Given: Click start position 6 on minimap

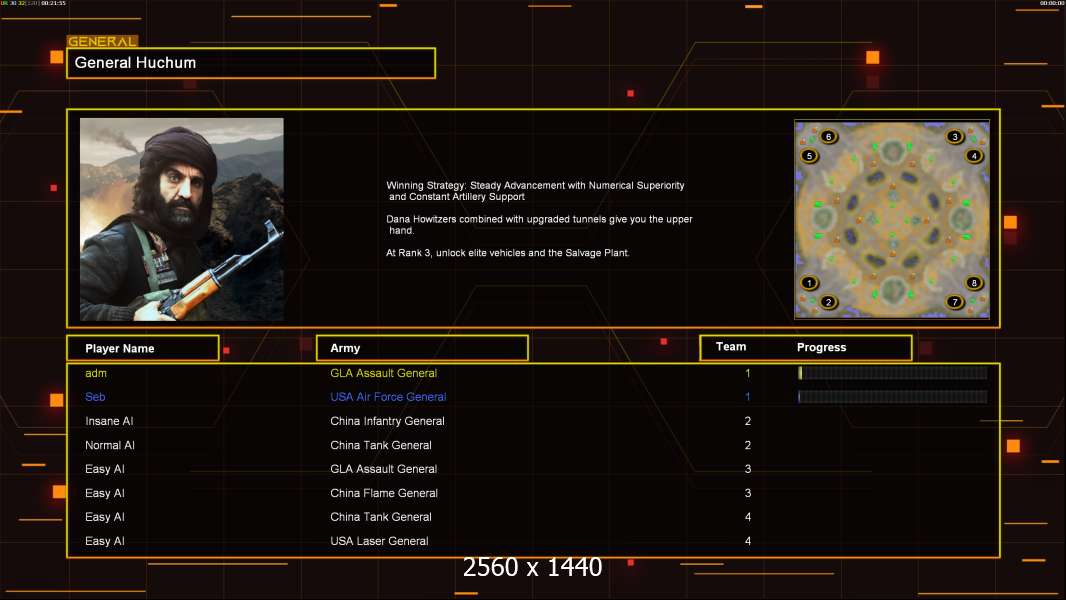Looking at the screenshot, I should pos(828,137).
